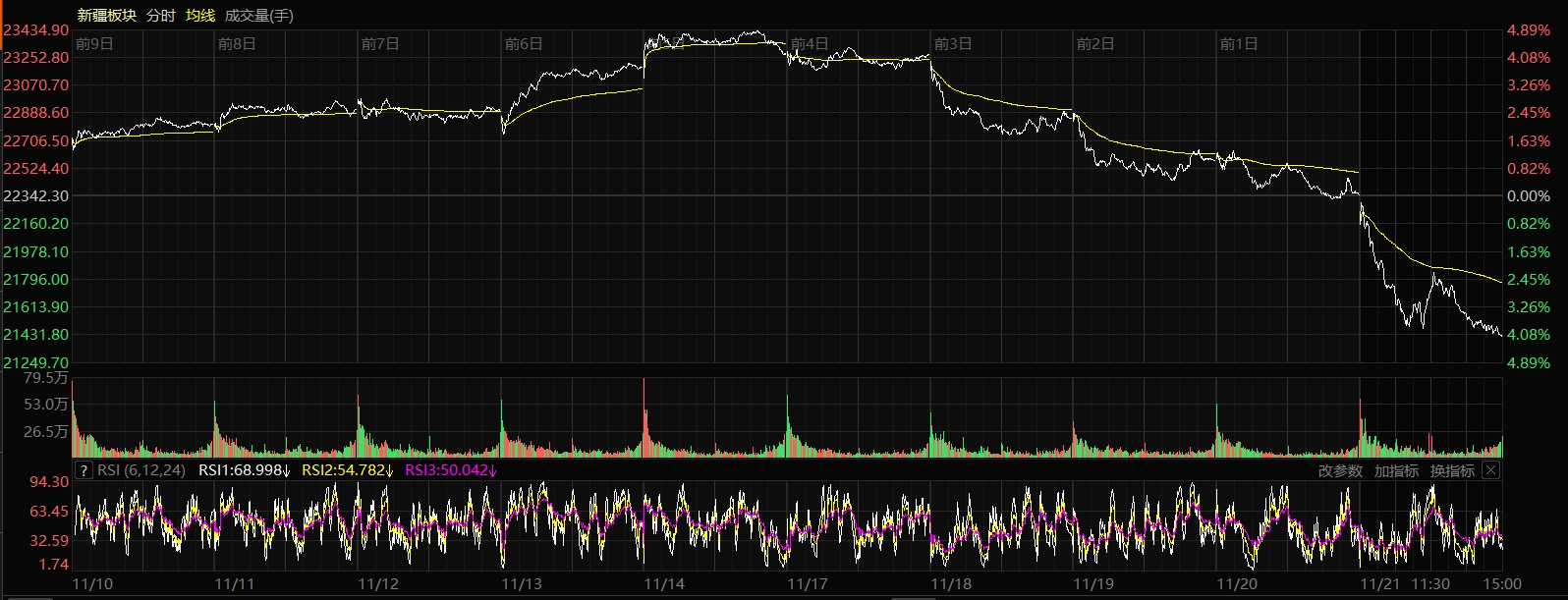Image resolution: width=1568 pixels, height=600 pixels.
Task: Click the 23434.90 top price axis label
Action: coord(35,30)
